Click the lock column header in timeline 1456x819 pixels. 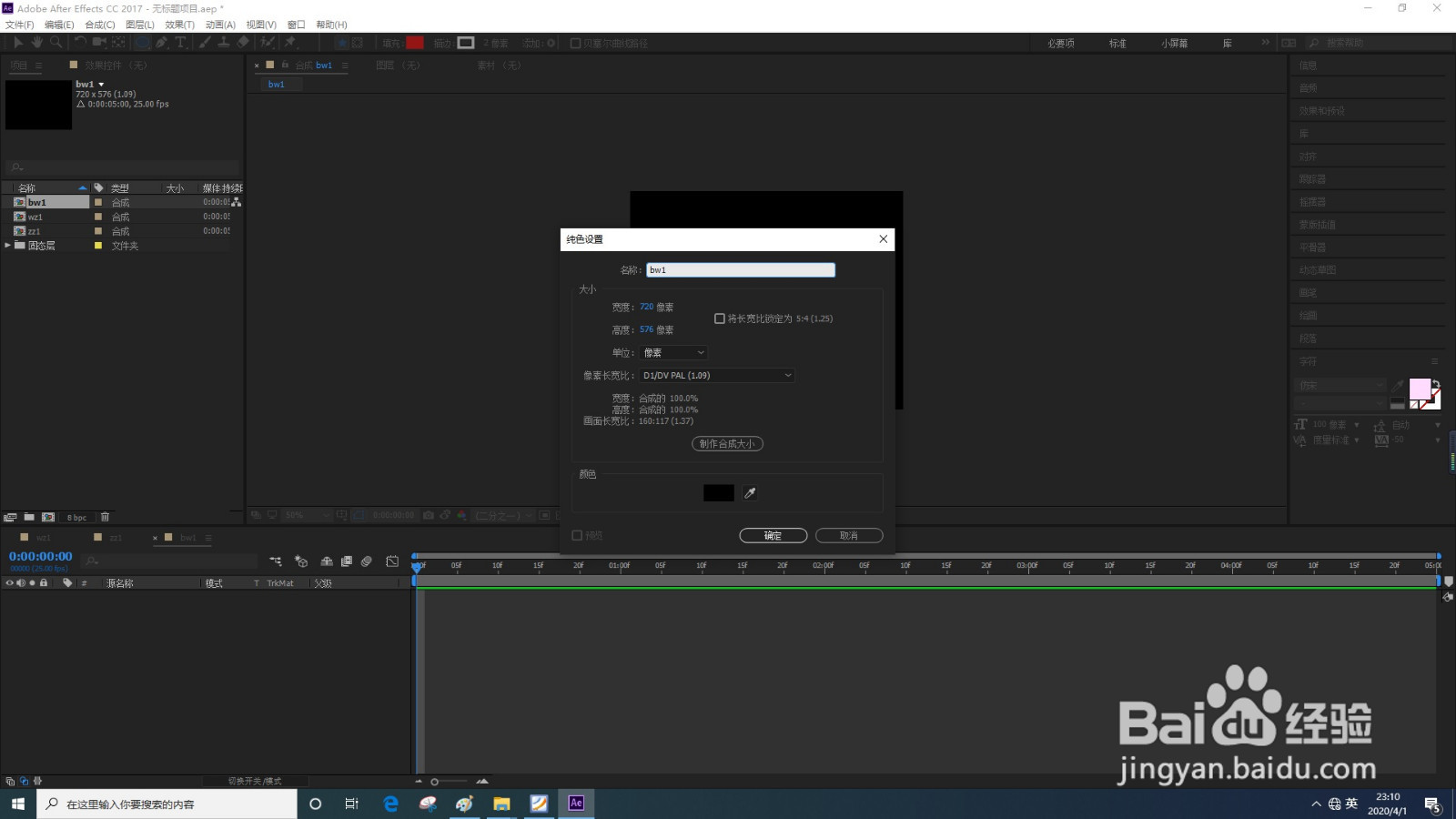(x=43, y=582)
